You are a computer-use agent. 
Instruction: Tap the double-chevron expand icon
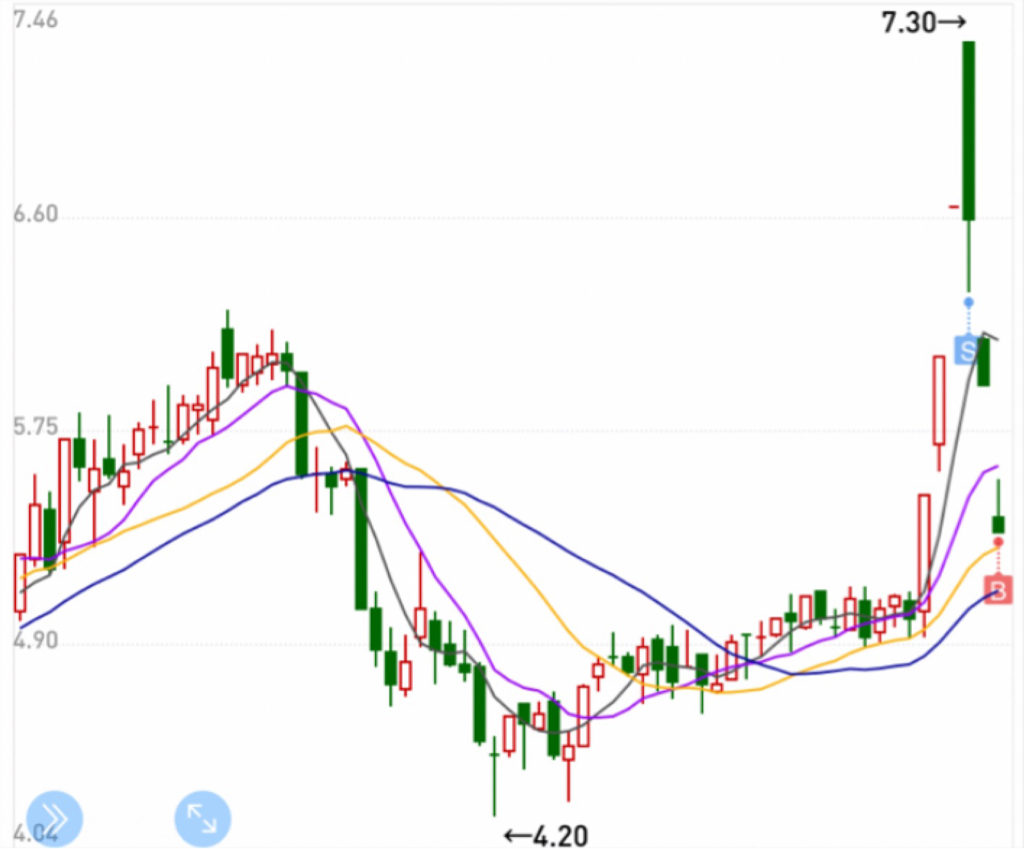[55, 818]
